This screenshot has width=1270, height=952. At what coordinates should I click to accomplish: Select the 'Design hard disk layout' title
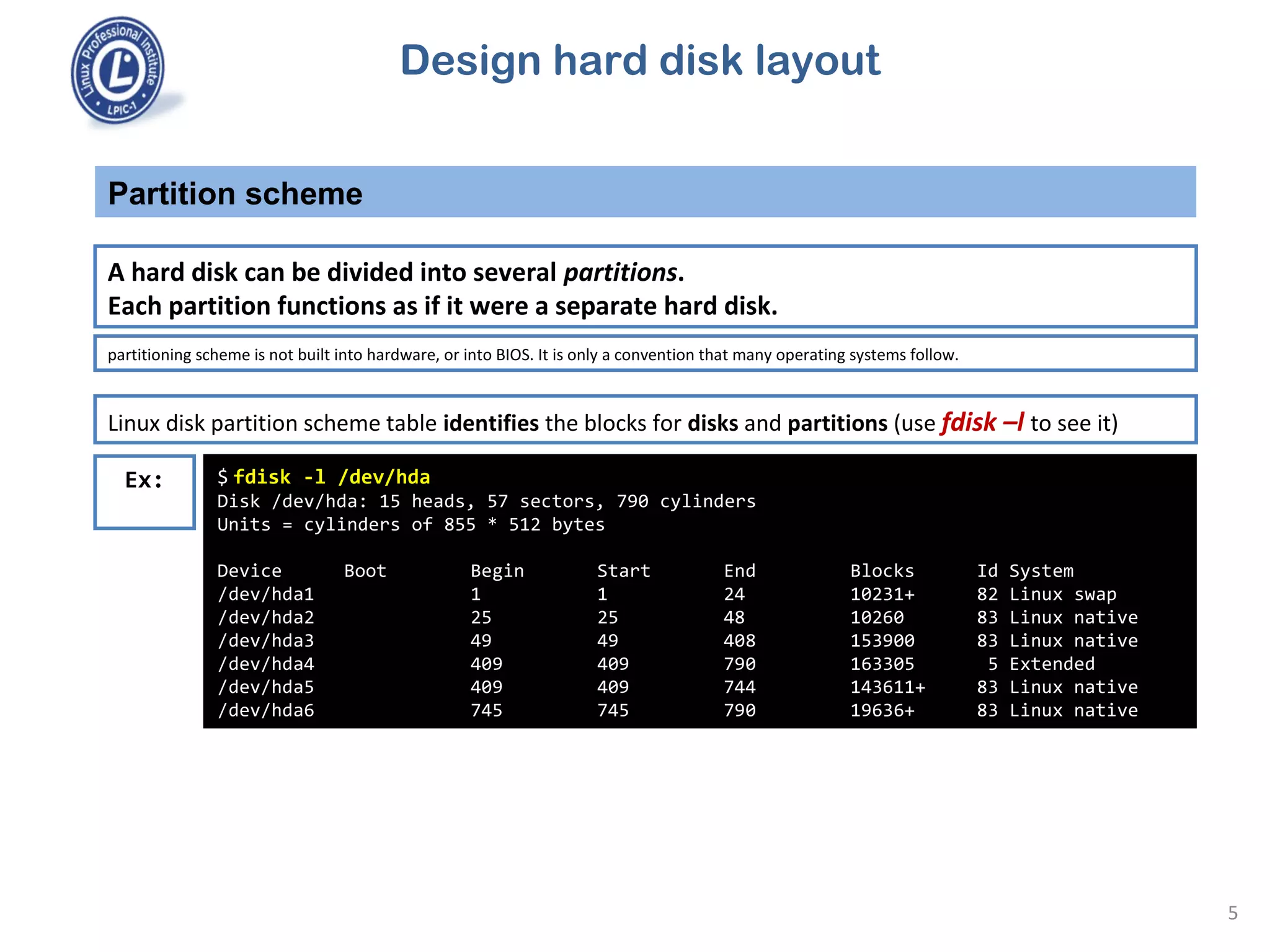click(x=640, y=61)
